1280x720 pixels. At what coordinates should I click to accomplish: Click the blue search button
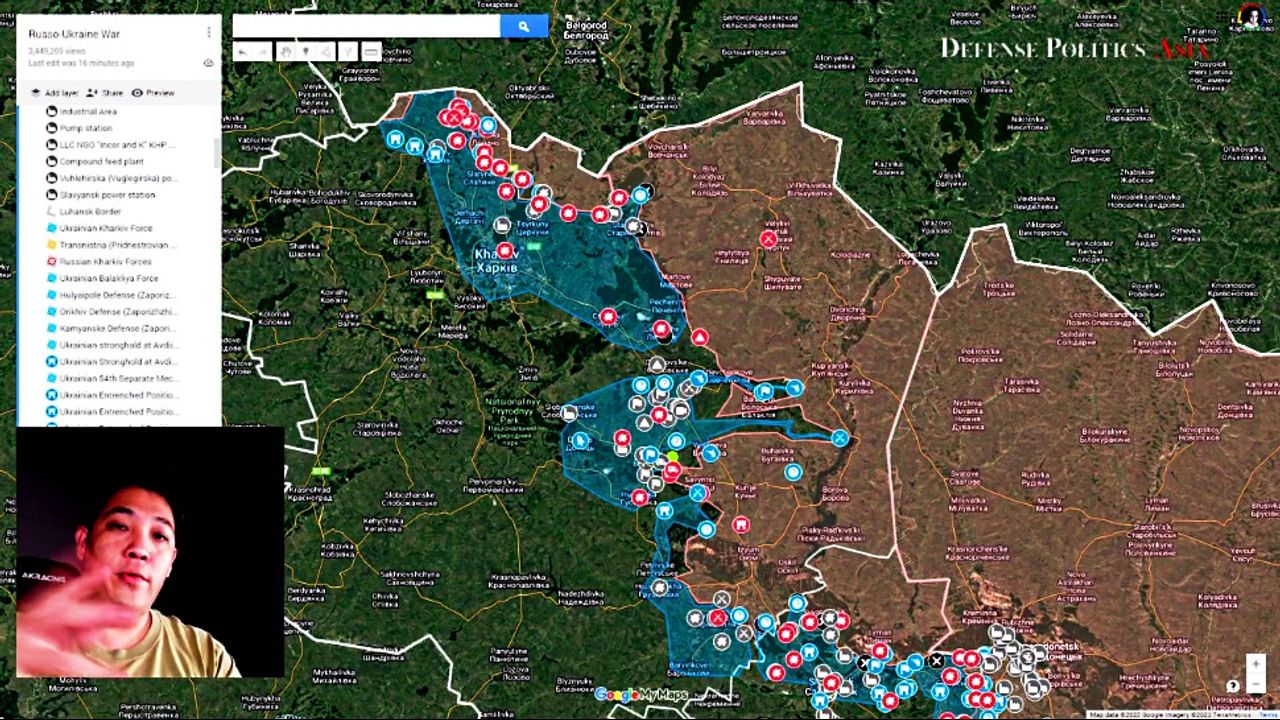pos(523,27)
